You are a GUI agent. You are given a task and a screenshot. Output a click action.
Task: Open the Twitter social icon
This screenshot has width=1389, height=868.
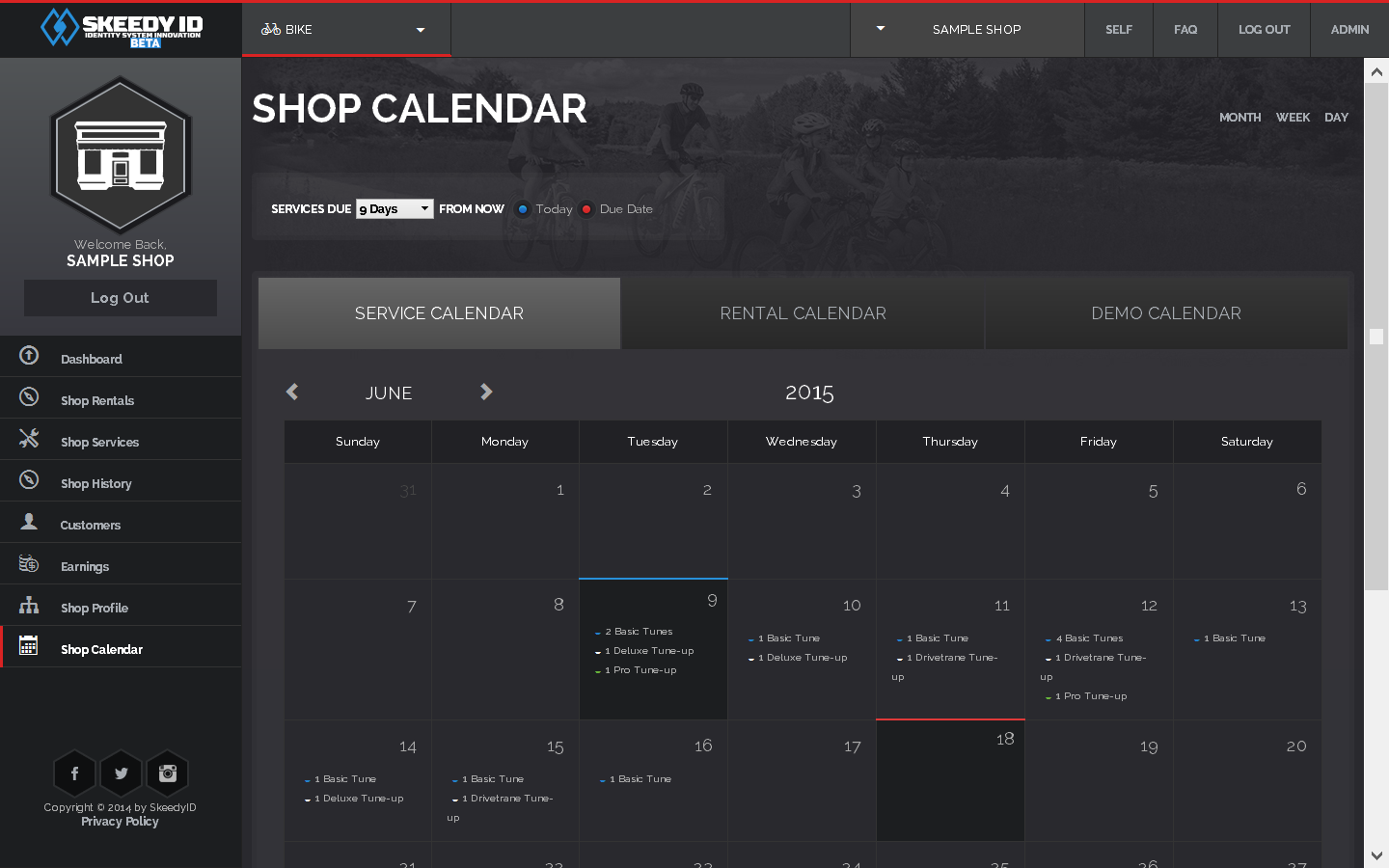121,773
